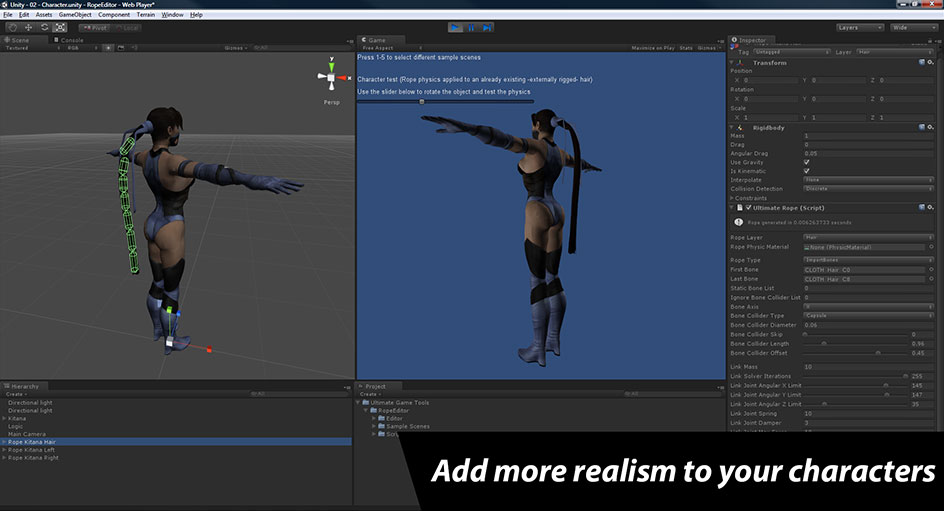The height and width of the screenshot is (511, 944).
Task: Click the Transform component axes icon
Action: [x=741, y=63]
